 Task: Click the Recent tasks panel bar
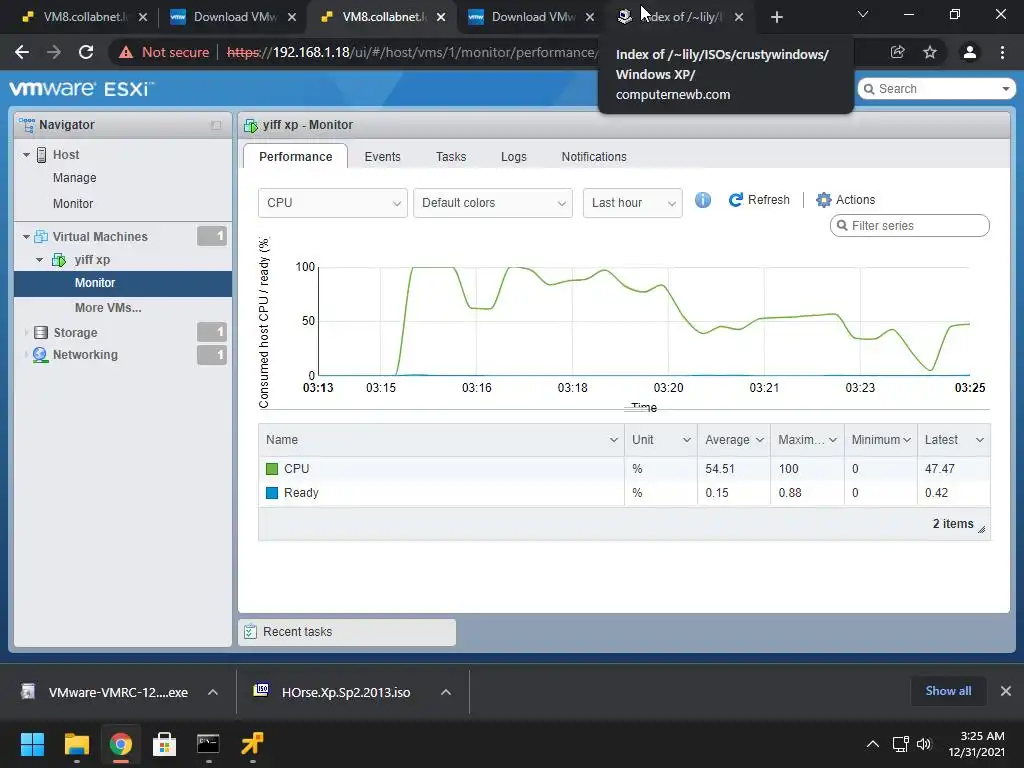[347, 632]
